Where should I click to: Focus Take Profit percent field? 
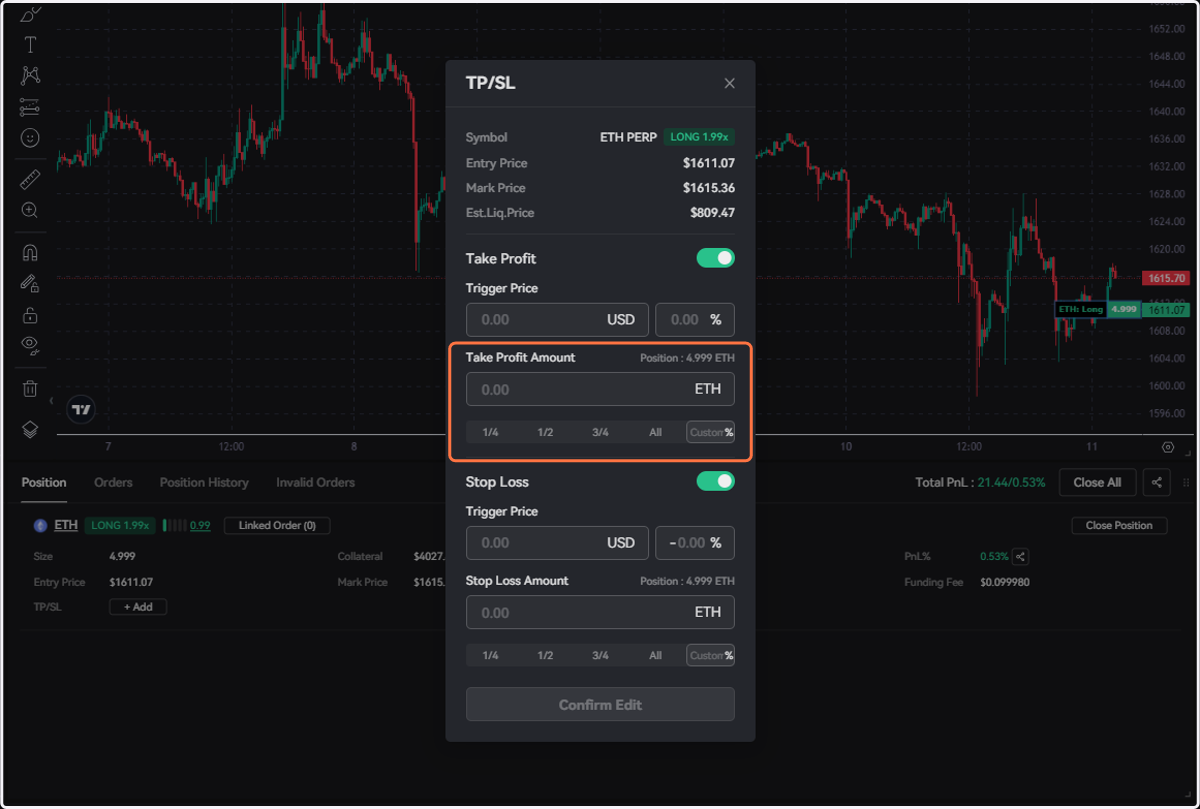(695, 320)
